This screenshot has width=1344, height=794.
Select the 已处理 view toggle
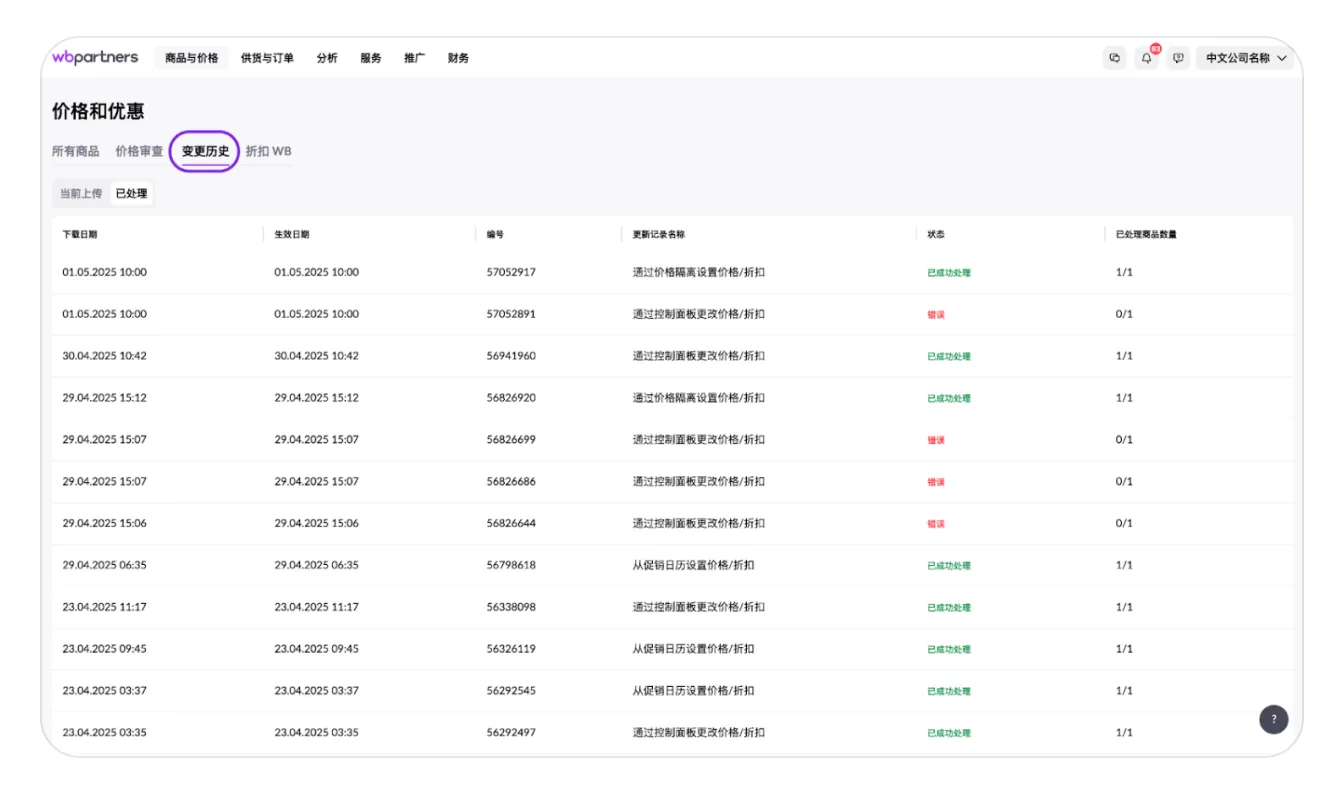(x=131, y=194)
